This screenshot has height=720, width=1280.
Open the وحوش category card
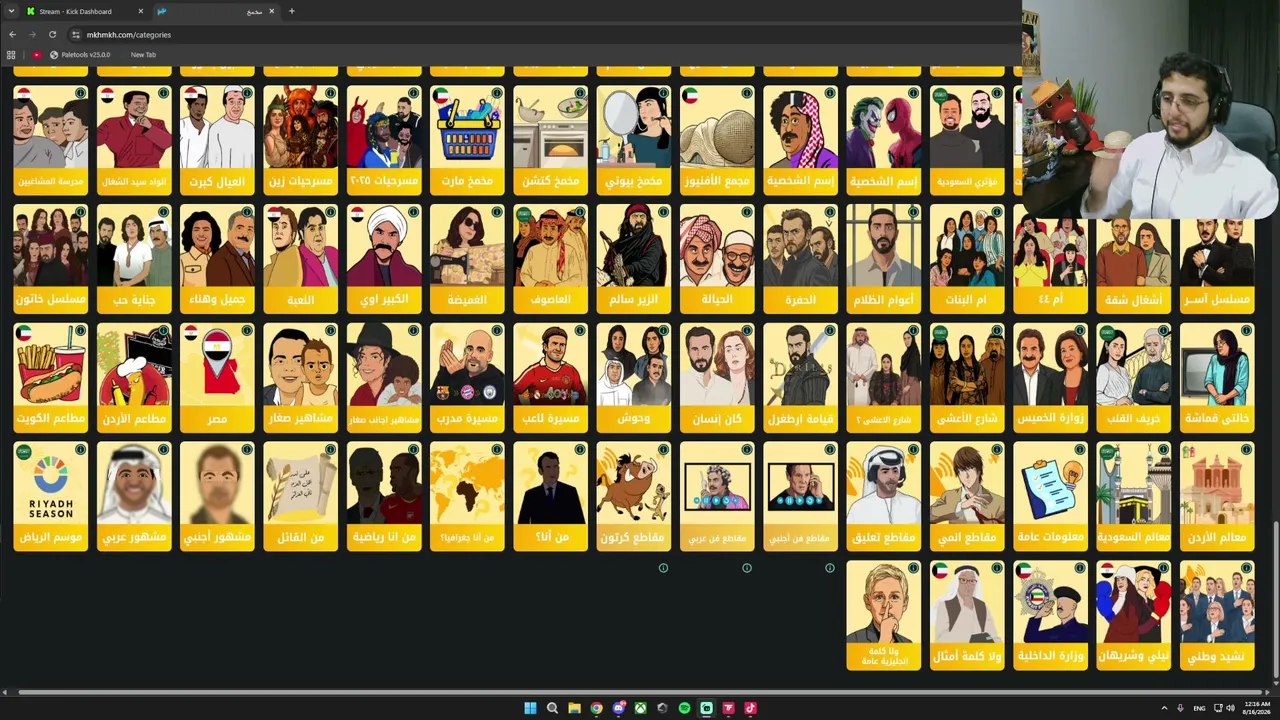[634, 377]
